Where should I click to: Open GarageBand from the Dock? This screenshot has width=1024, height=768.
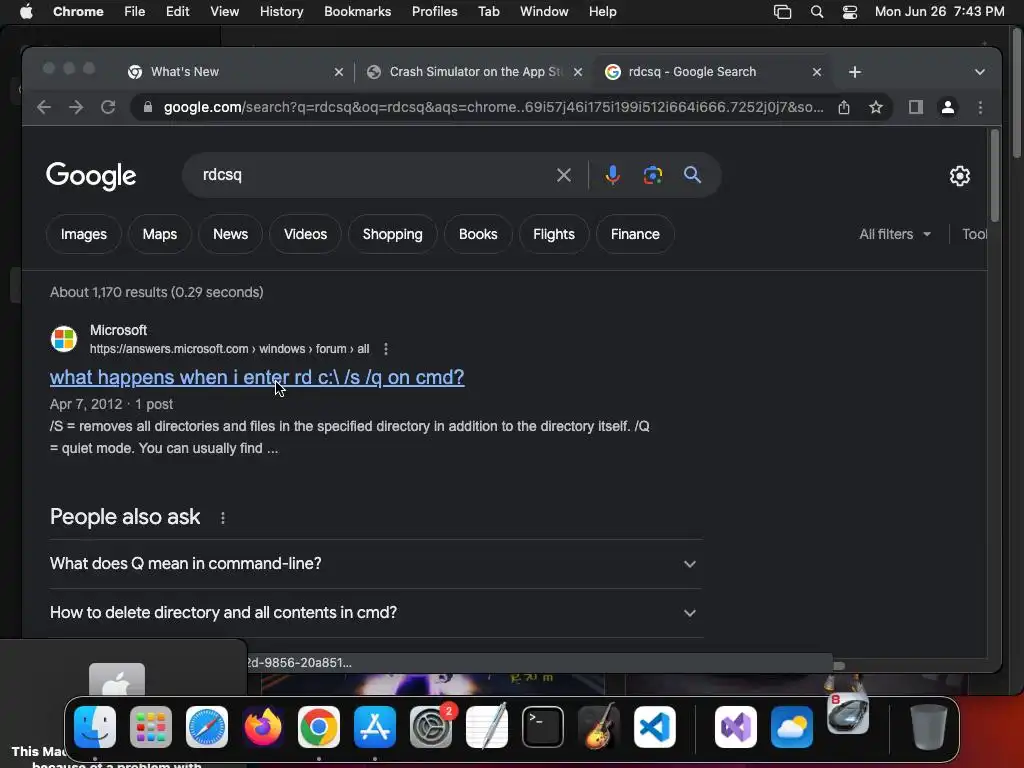(x=599, y=727)
